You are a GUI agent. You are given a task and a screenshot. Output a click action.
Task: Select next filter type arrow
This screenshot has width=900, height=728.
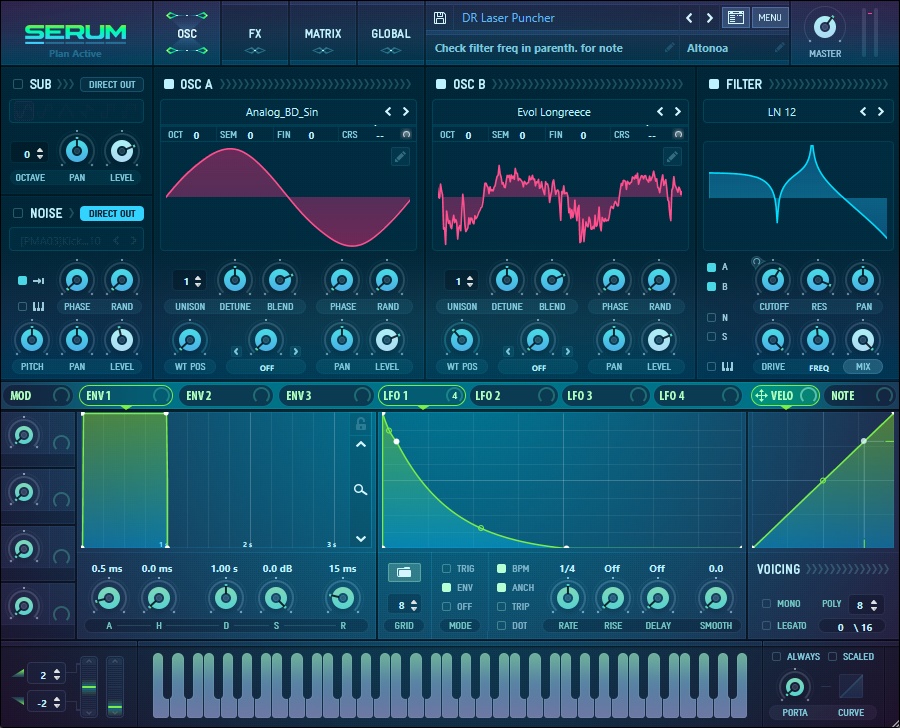880,111
